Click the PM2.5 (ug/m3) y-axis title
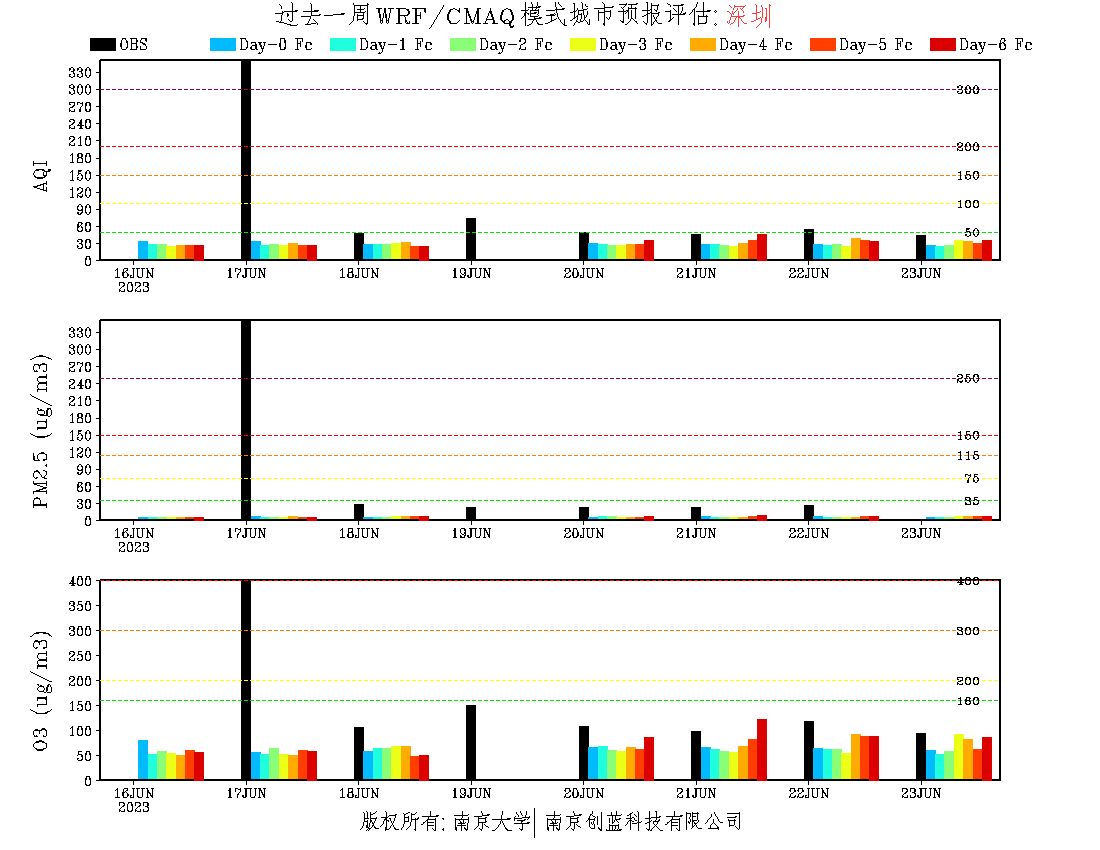The height and width of the screenshot is (850, 1100). point(42,431)
